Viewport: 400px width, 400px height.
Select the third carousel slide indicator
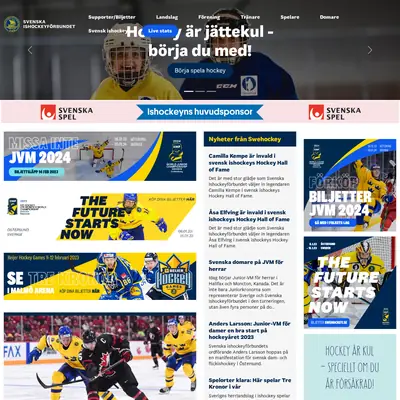[211, 91]
